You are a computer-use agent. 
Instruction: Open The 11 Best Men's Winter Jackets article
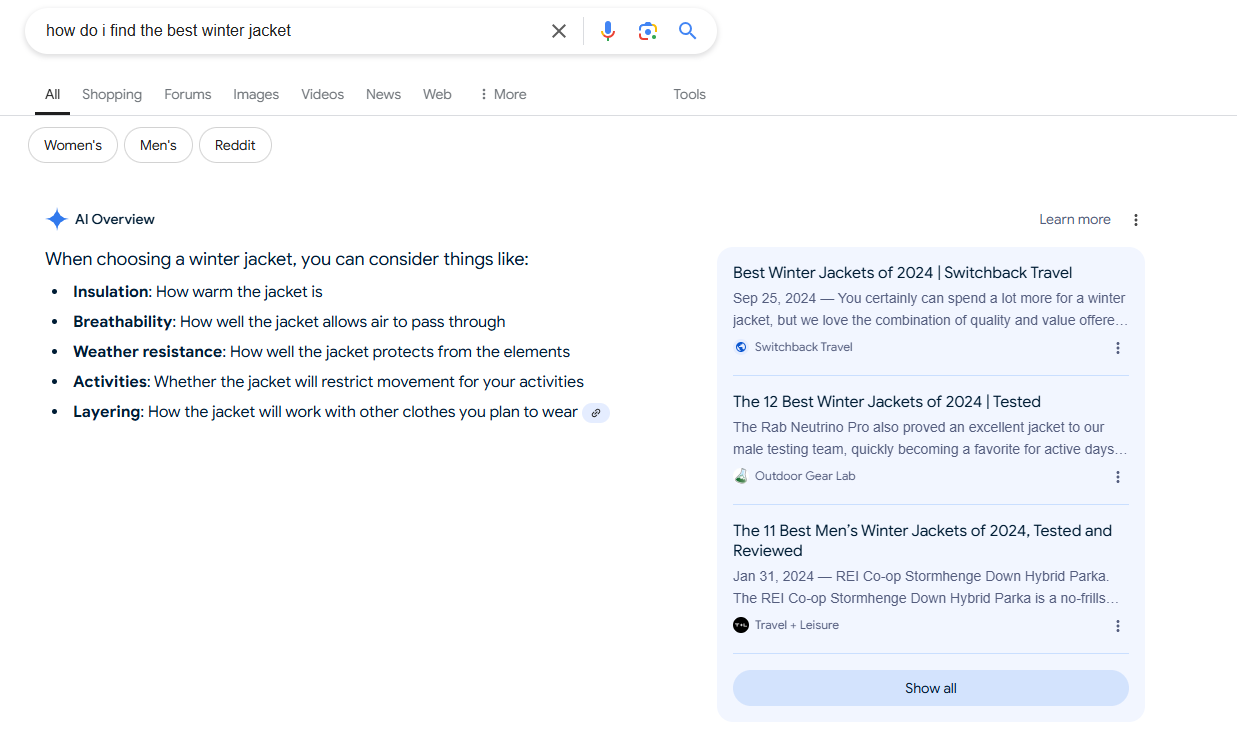point(922,541)
